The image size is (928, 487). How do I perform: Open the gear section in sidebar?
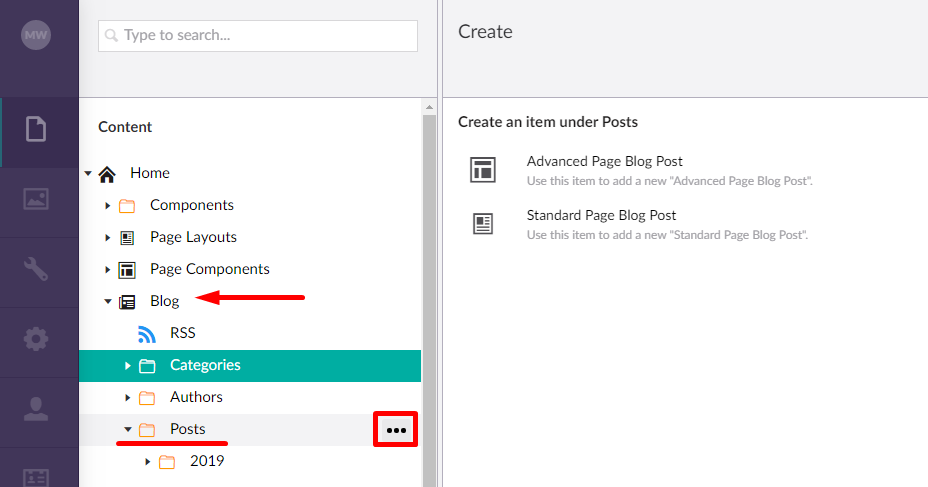[36, 338]
